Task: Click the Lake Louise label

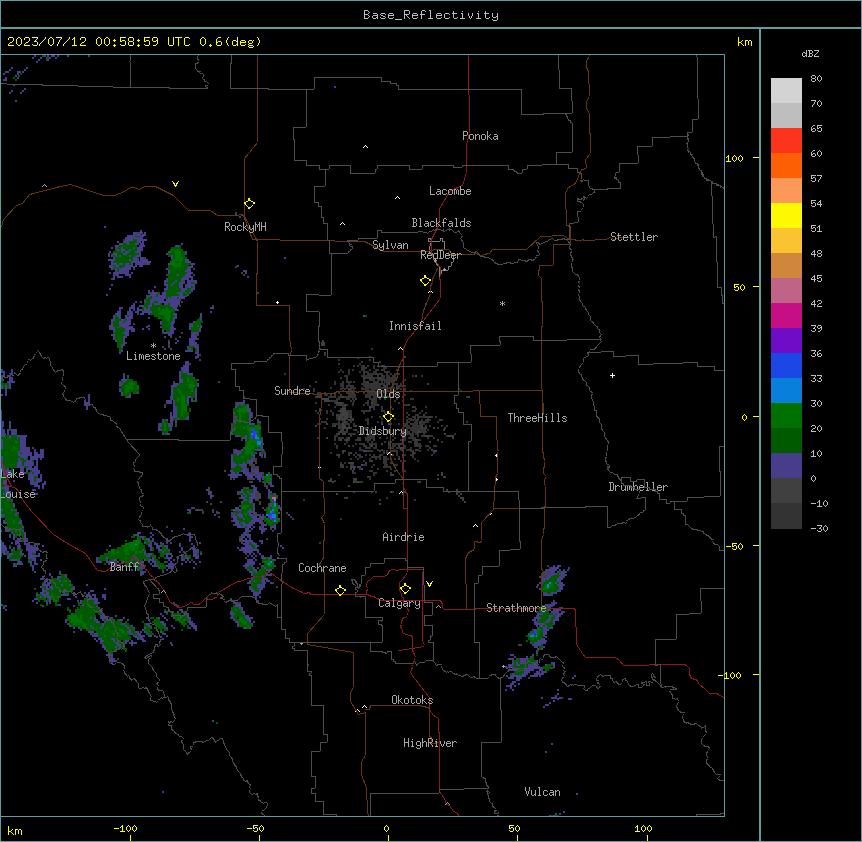Action: (x=18, y=484)
